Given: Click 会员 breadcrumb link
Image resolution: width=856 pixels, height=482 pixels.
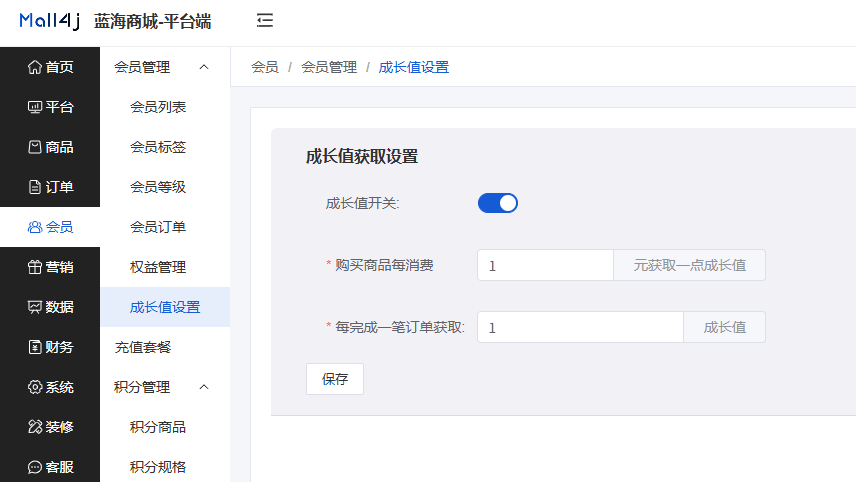Looking at the screenshot, I should coord(265,67).
